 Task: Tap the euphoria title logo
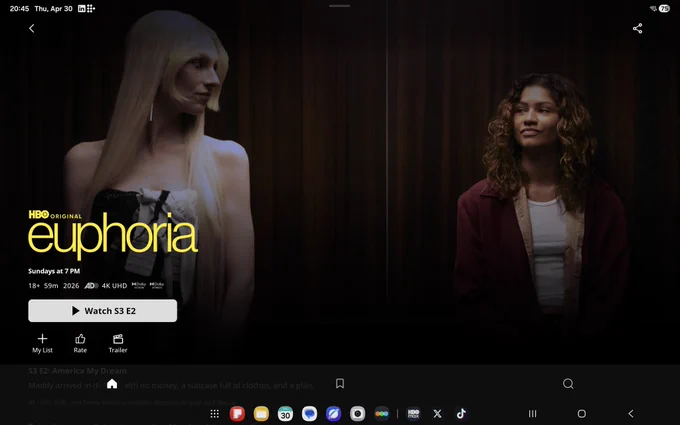click(x=113, y=235)
